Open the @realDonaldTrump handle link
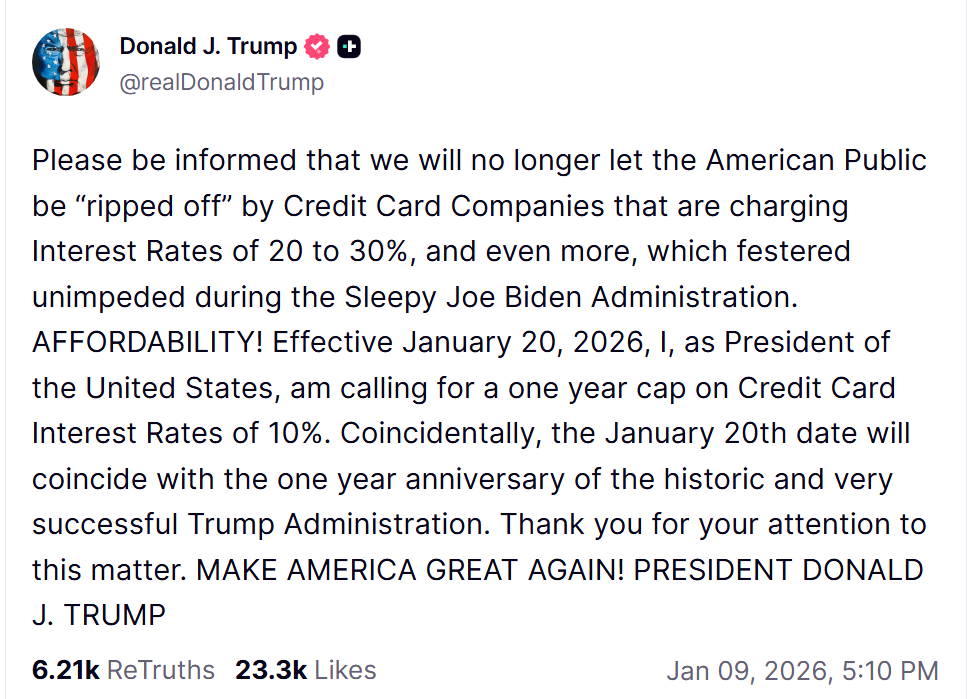 (x=221, y=82)
